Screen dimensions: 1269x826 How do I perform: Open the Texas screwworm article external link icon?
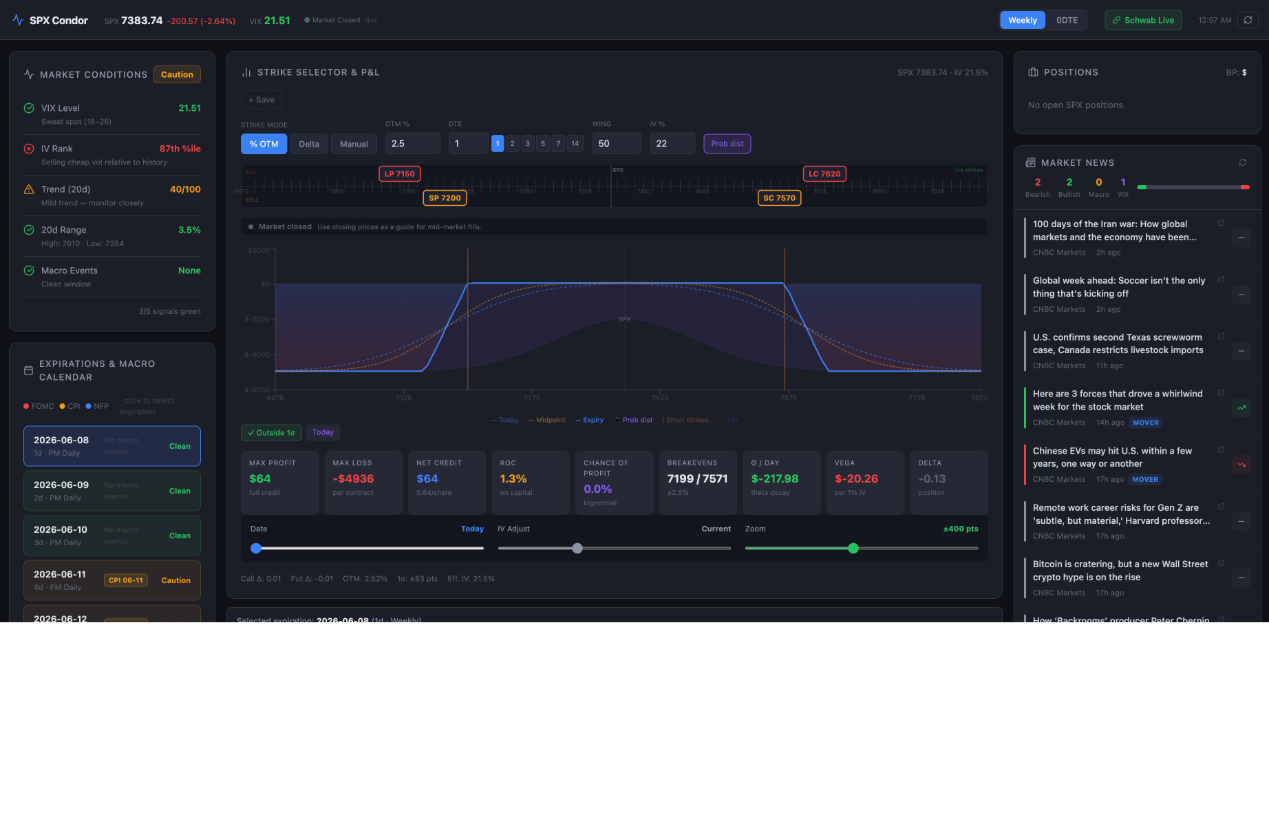pyautogui.click(x=1221, y=337)
